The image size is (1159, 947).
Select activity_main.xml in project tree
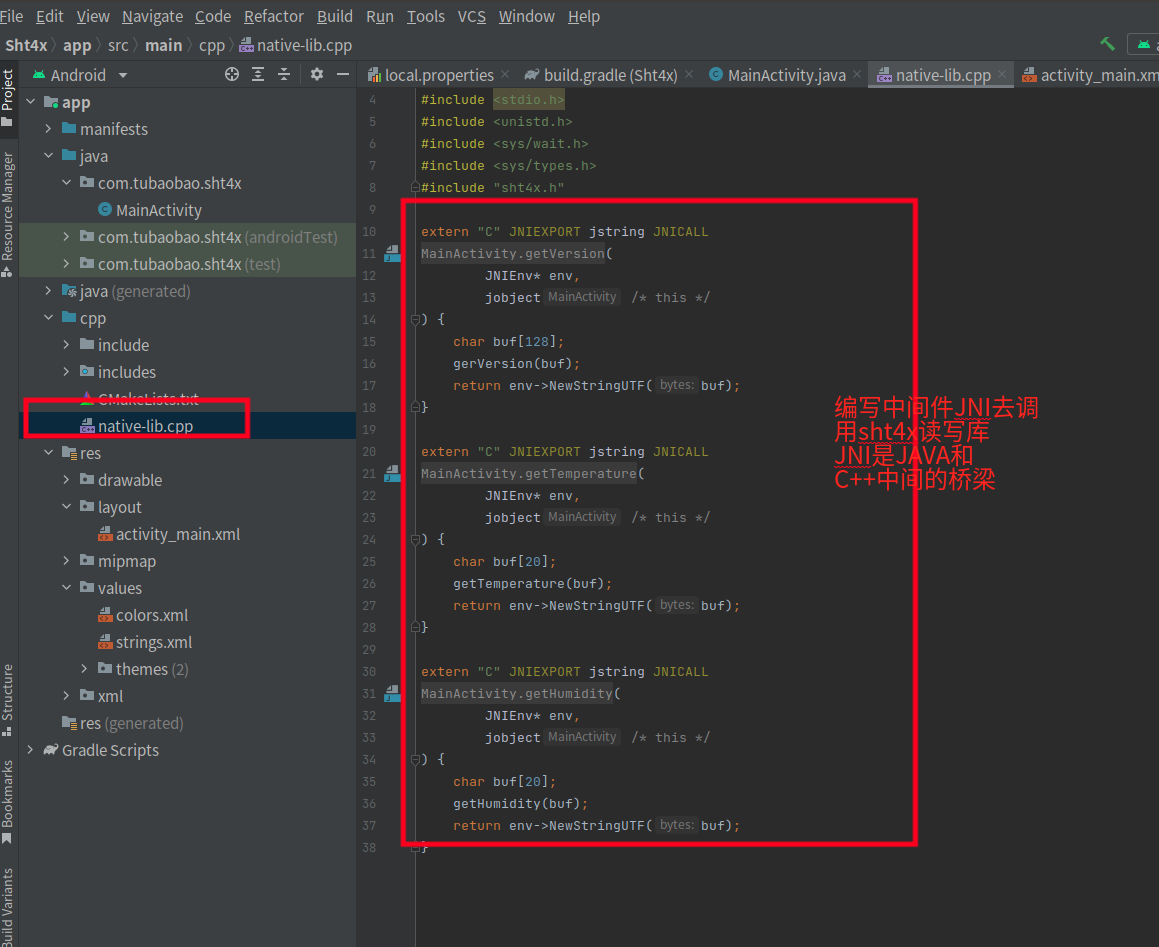[x=178, y=534]
